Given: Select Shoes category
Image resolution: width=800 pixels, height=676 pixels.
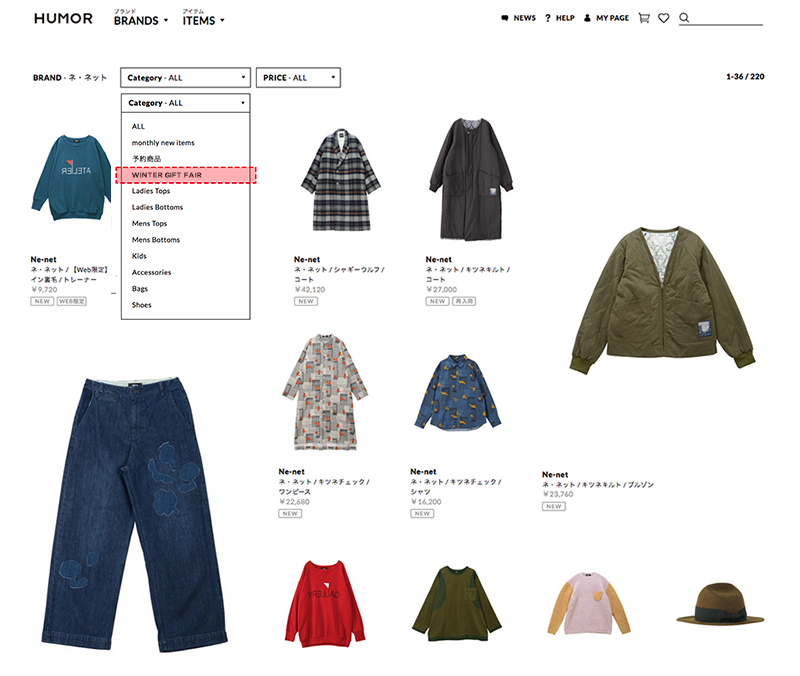Looking at the screenshot, I should point(141,305).
